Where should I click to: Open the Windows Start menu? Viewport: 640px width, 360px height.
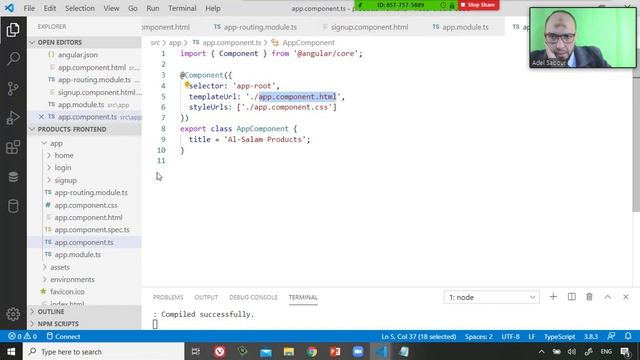tap(11, 351)
